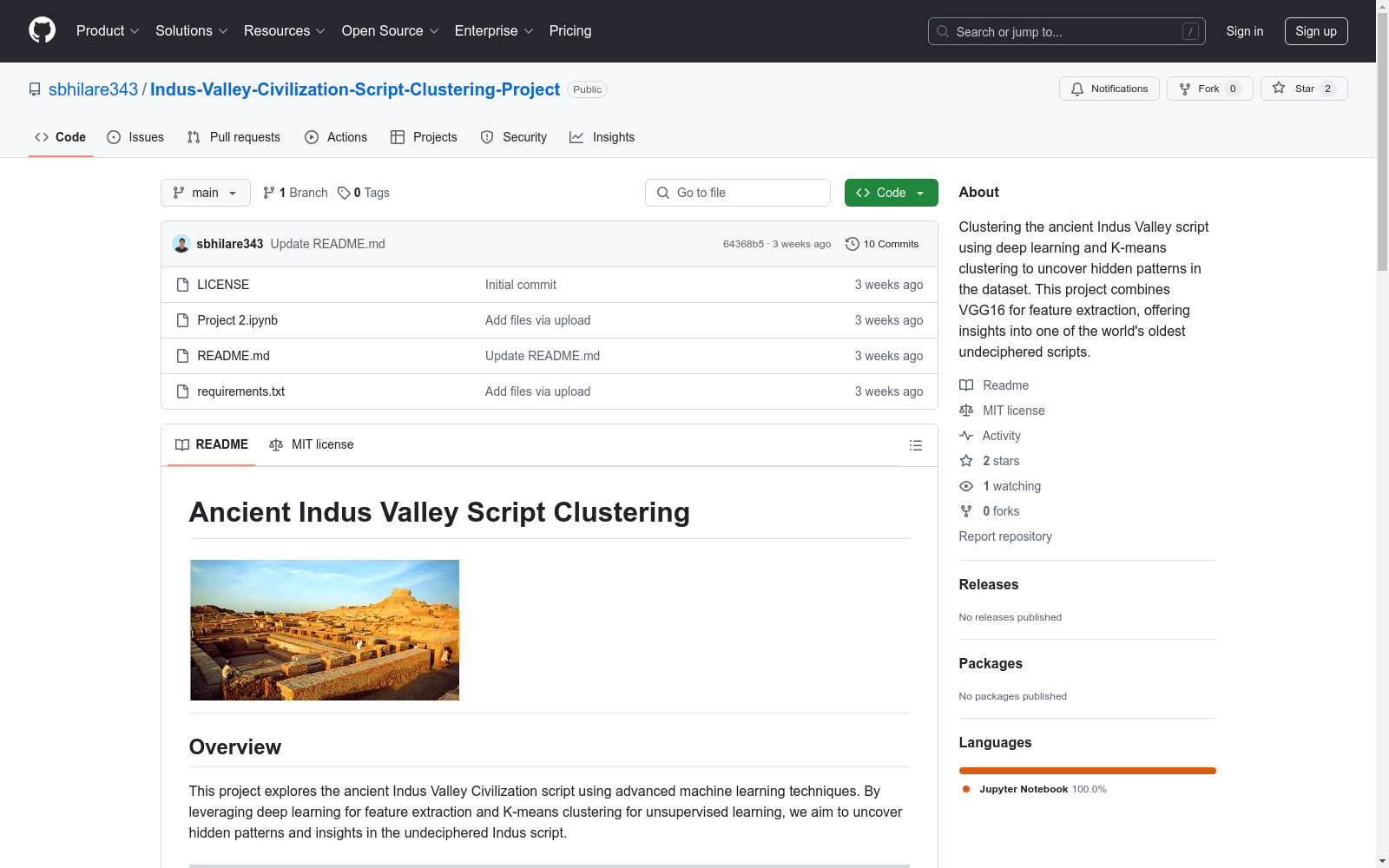This screenshot has width=1389, height=868.
Task: Click the Security shield icon
Action: click(487, 137)
